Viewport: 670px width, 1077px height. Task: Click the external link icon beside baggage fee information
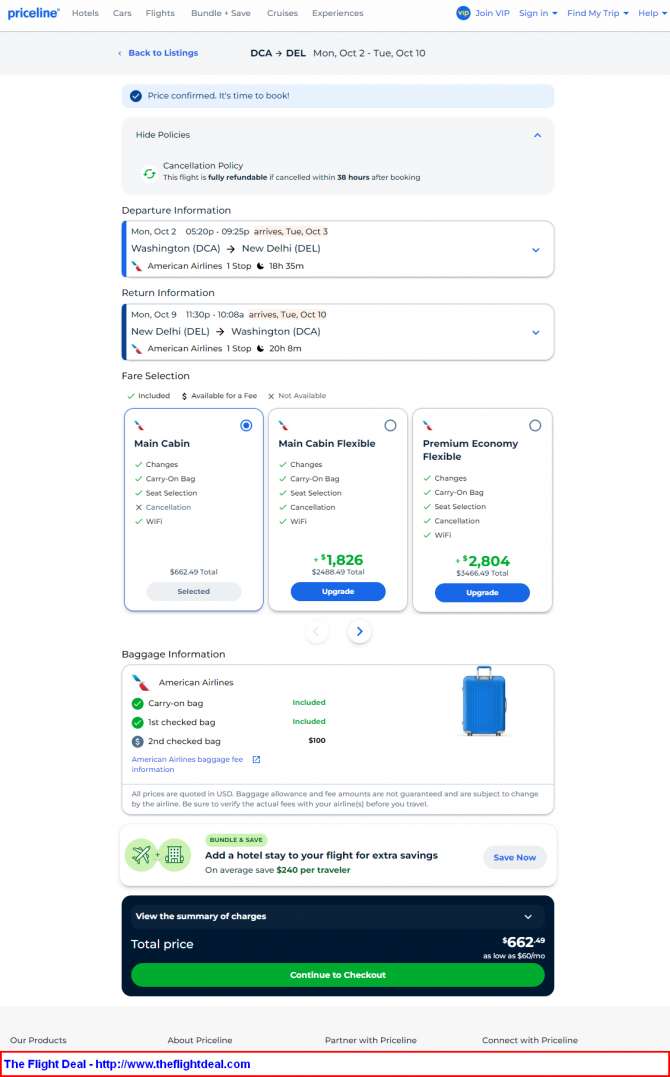[x=256, y=760]
